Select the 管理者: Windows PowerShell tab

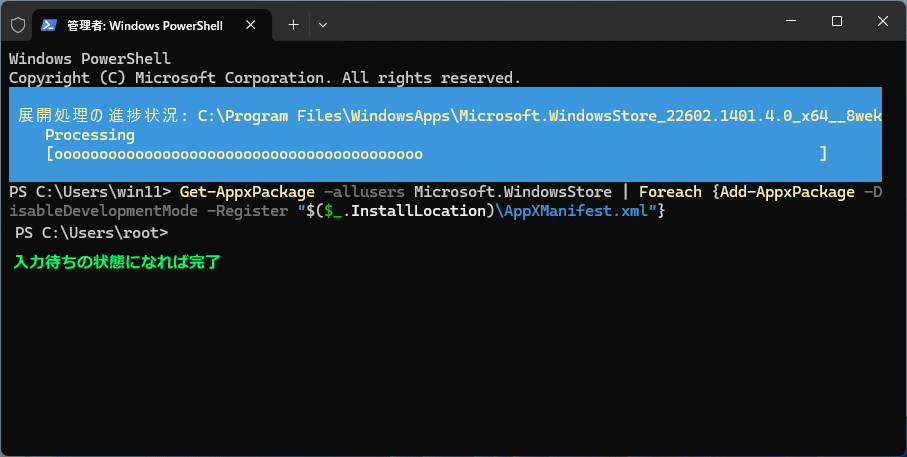(x=152, y=25)
